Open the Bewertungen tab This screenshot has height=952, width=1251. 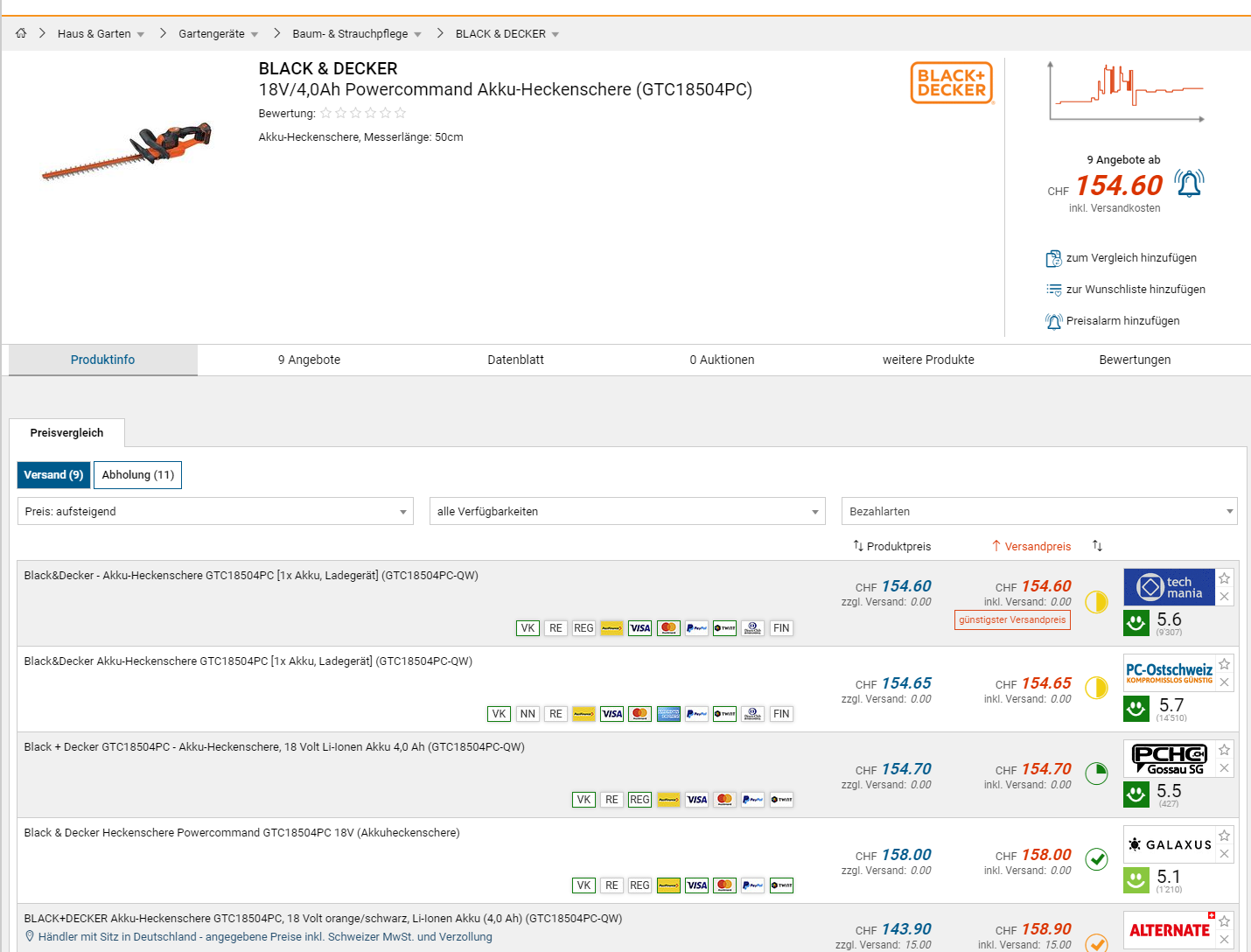[x=1135, y=360]
